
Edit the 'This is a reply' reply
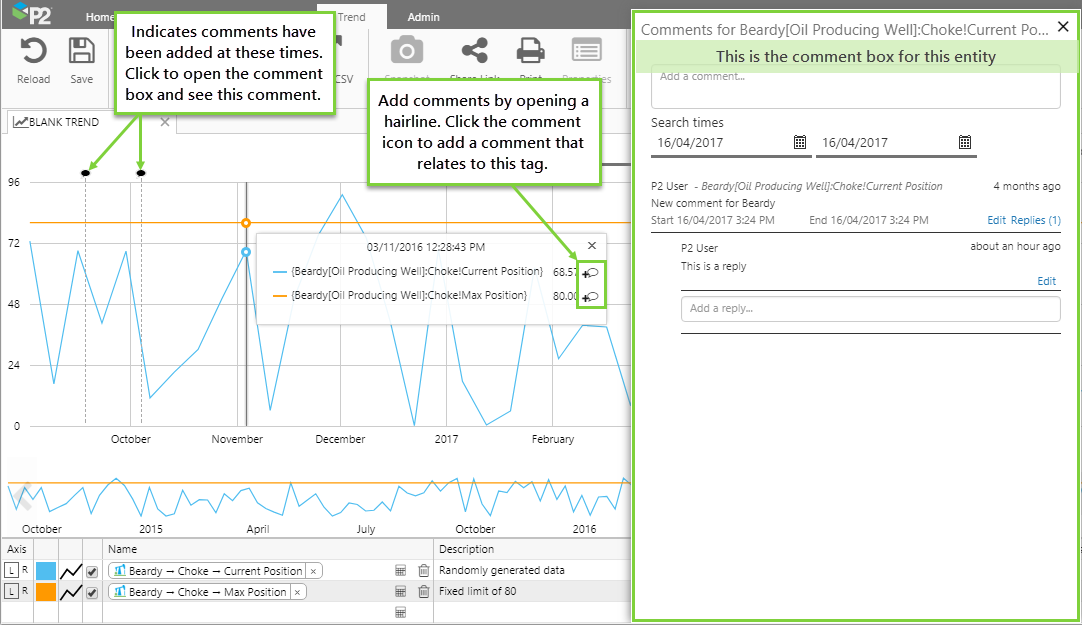pos(1046,281)
